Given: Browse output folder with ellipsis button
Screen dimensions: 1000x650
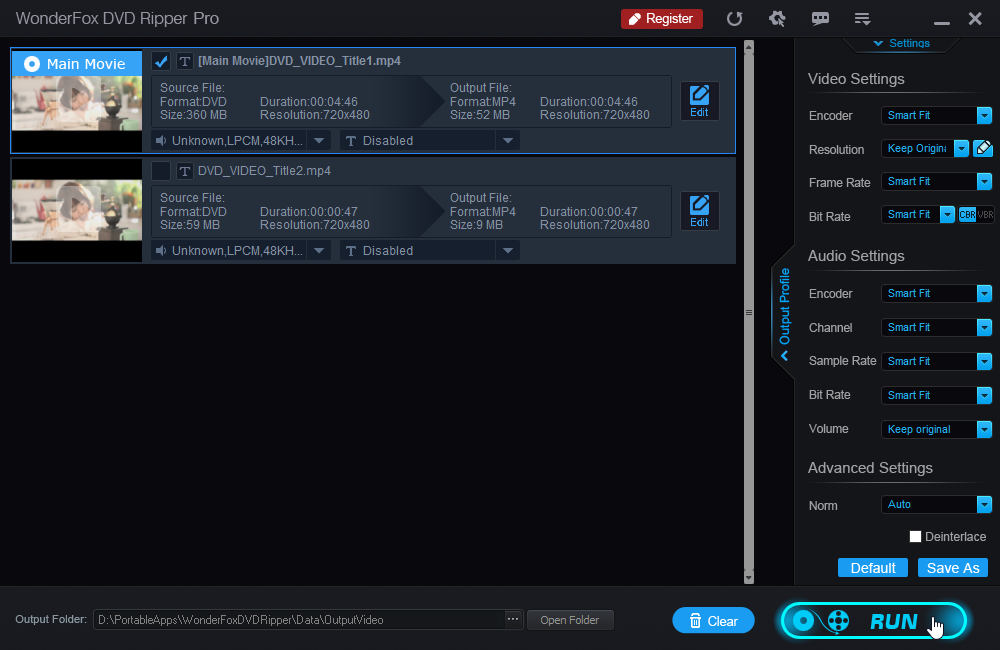Looking at the screenshot, I should (513, 619).
